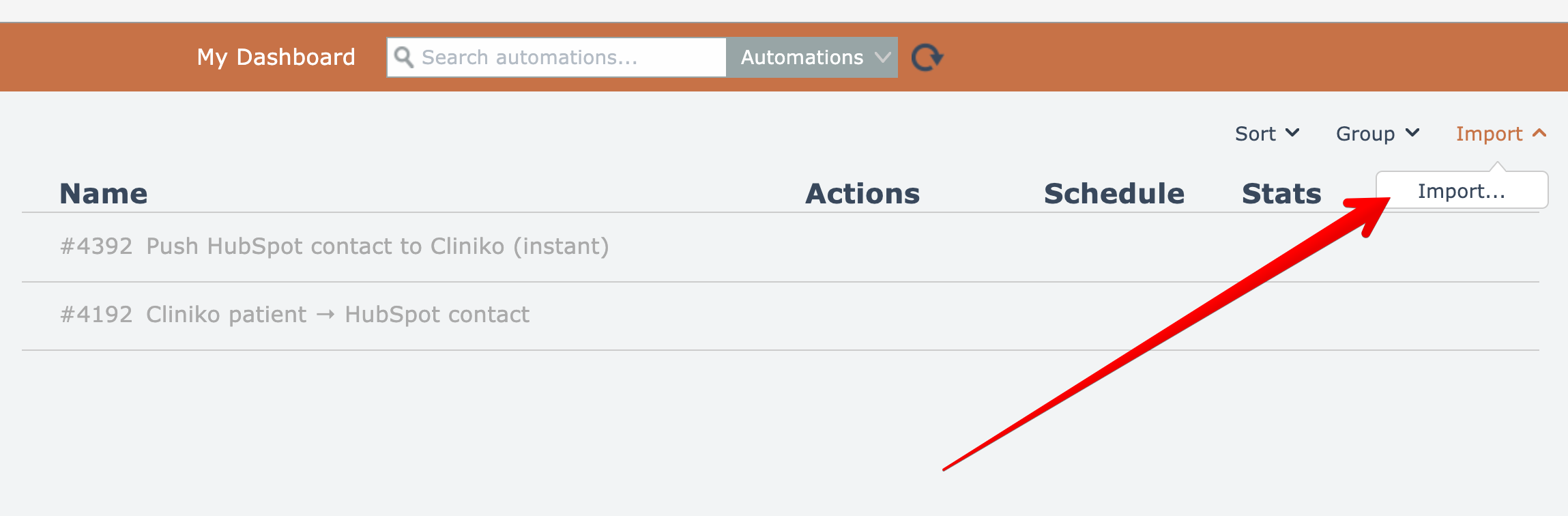Click the Schedule column header
This screenshot has width=1568, height=516.
point(1114,194)
